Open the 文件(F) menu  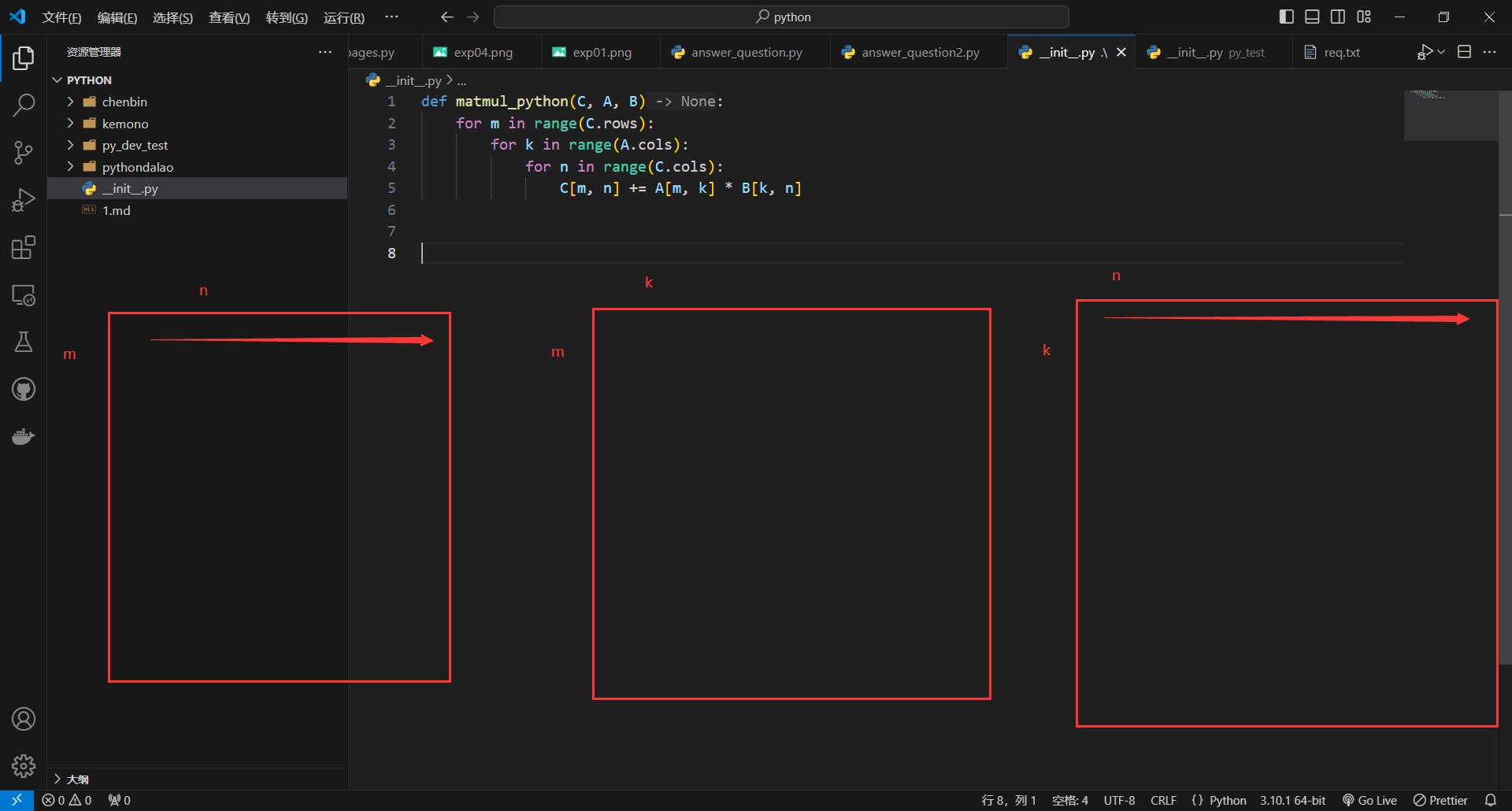pos(61,17)
